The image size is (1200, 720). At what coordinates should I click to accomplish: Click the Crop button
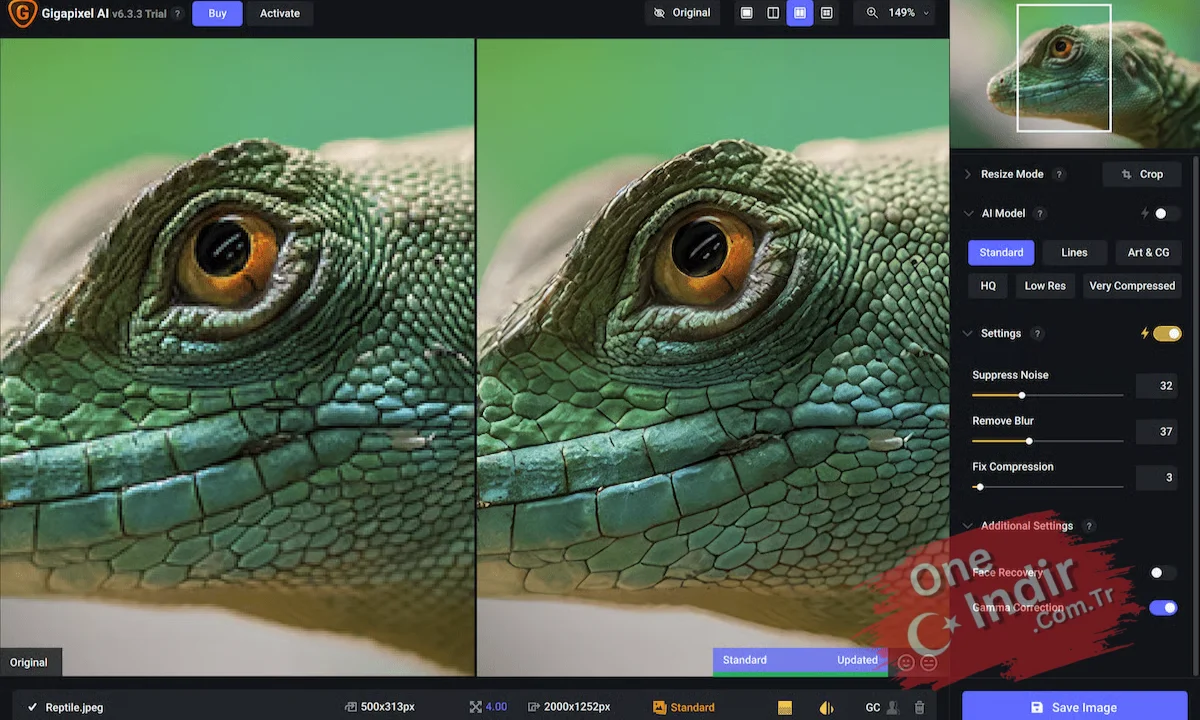(x=1142, y=174)
